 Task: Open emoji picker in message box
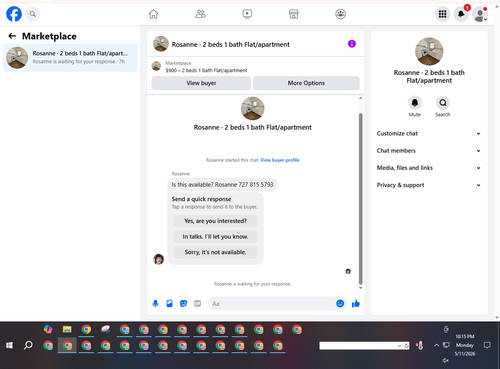coord(340,303)
